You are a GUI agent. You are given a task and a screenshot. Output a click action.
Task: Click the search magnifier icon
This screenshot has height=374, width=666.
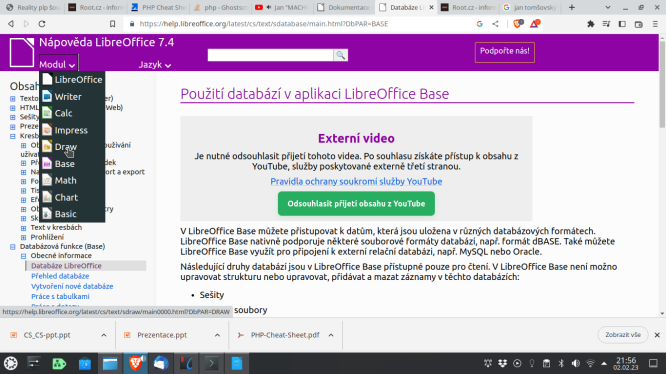point(341,55)
